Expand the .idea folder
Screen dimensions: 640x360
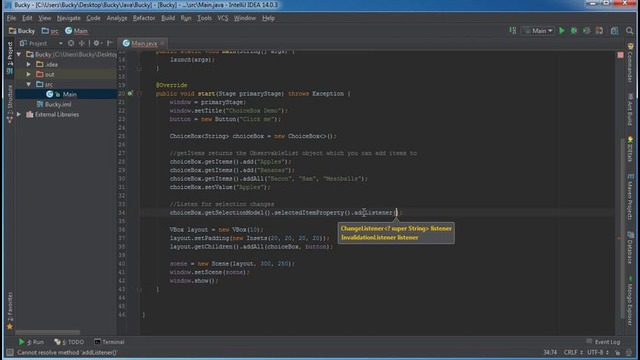[29, 64]
